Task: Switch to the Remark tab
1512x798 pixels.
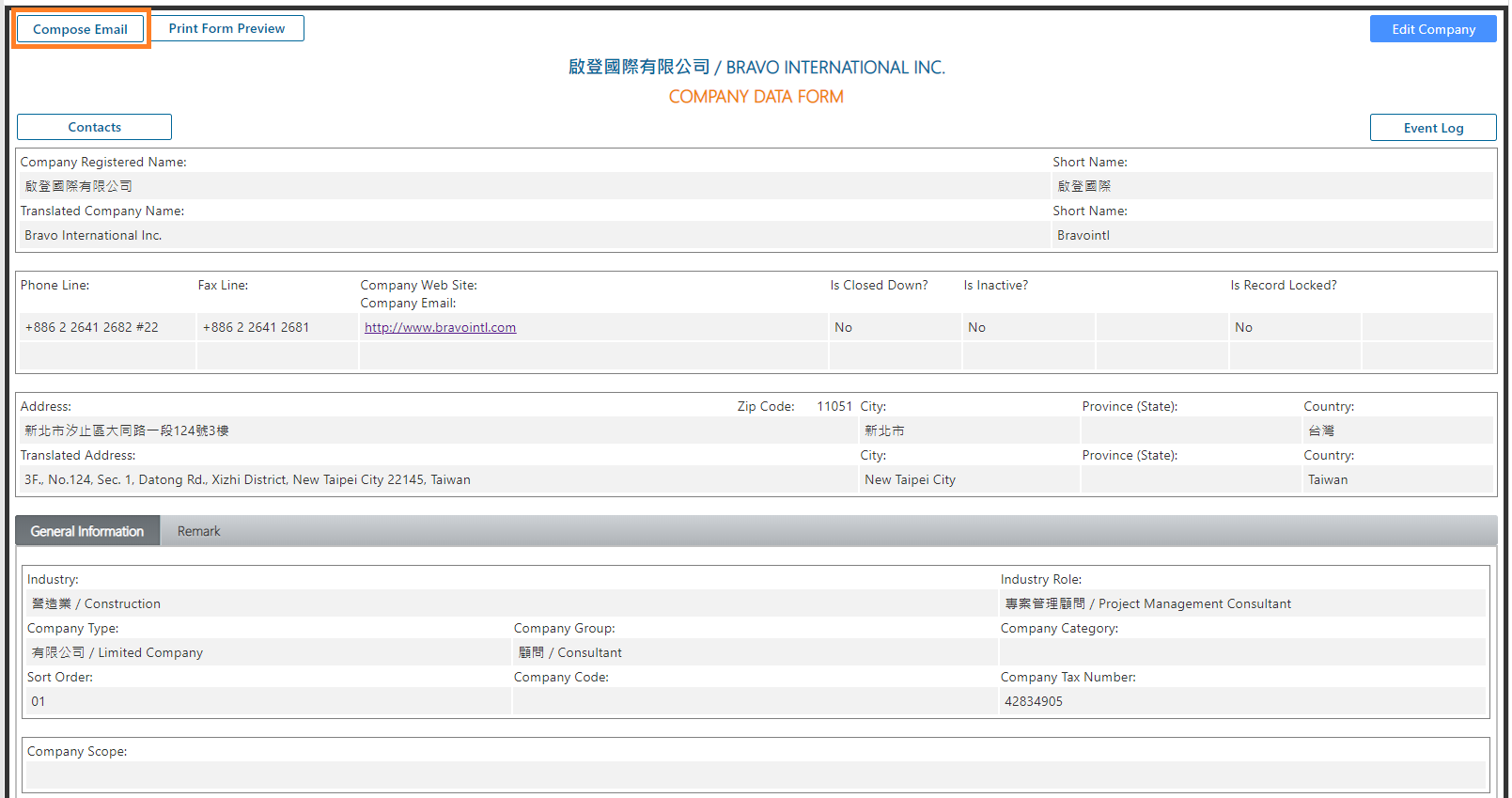Action: [198, 531]
